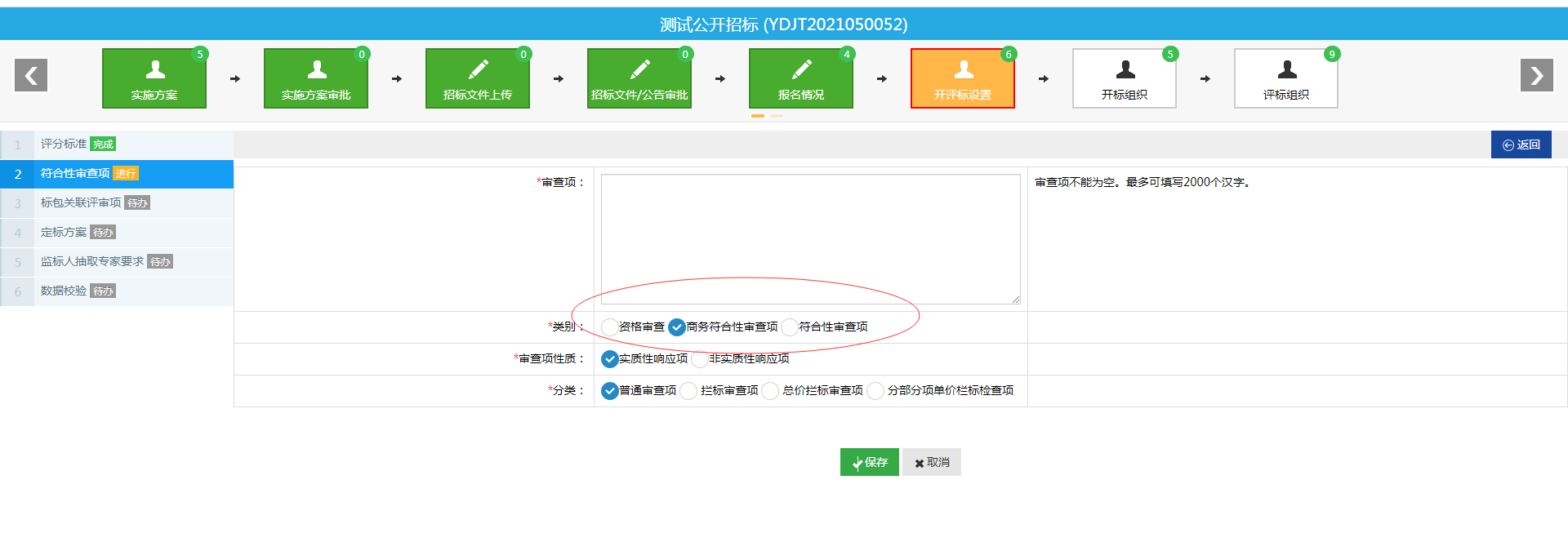Open the 评标组织 workflow step
The width and height of the screenshot is (1568, 551).
[x=1286, y=78]
